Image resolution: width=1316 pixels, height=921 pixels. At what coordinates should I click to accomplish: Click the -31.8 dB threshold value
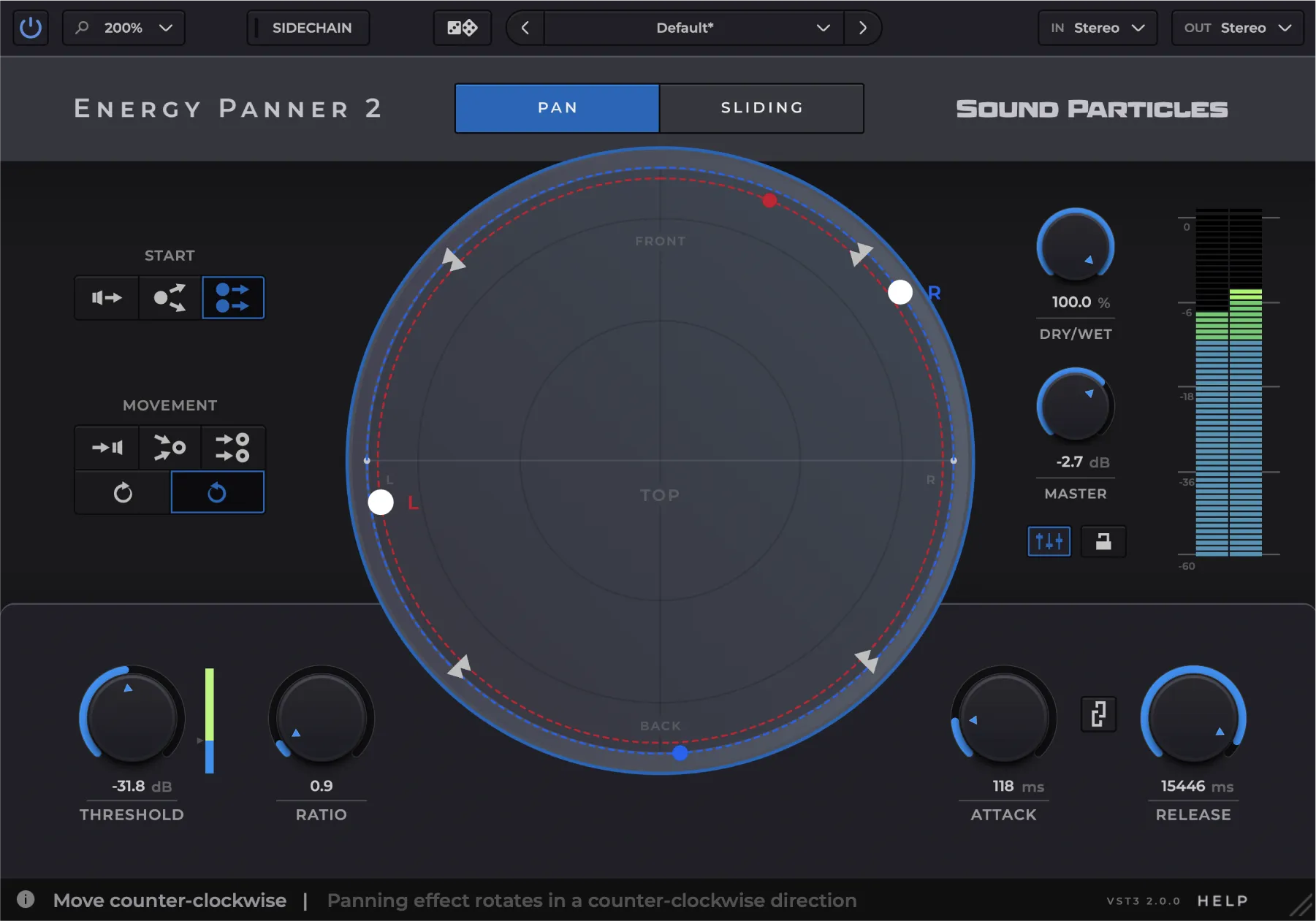pos(142,787)
